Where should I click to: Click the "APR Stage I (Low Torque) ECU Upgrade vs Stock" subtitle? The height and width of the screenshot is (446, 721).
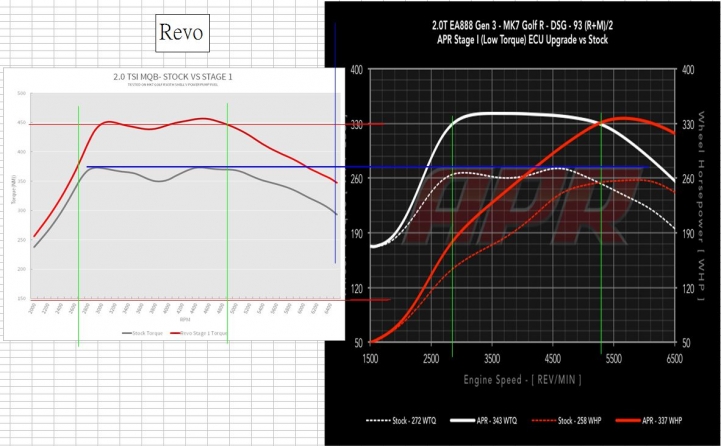(x=522, y=40)
